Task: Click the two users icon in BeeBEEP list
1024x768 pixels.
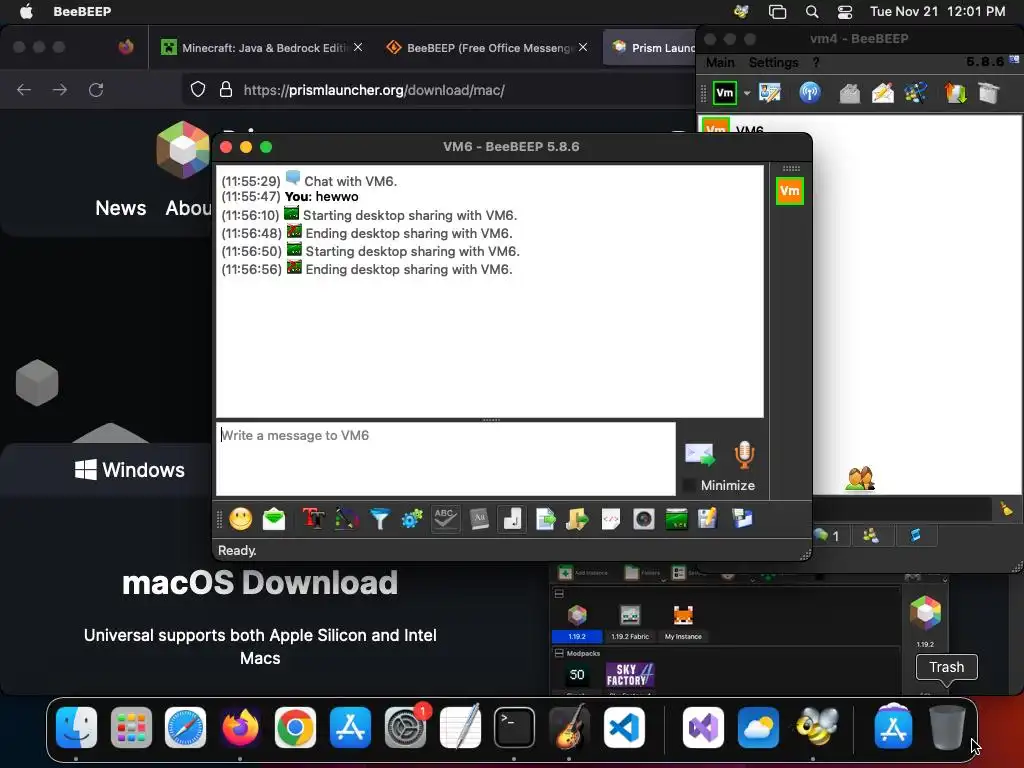Action: click(859, 479)
